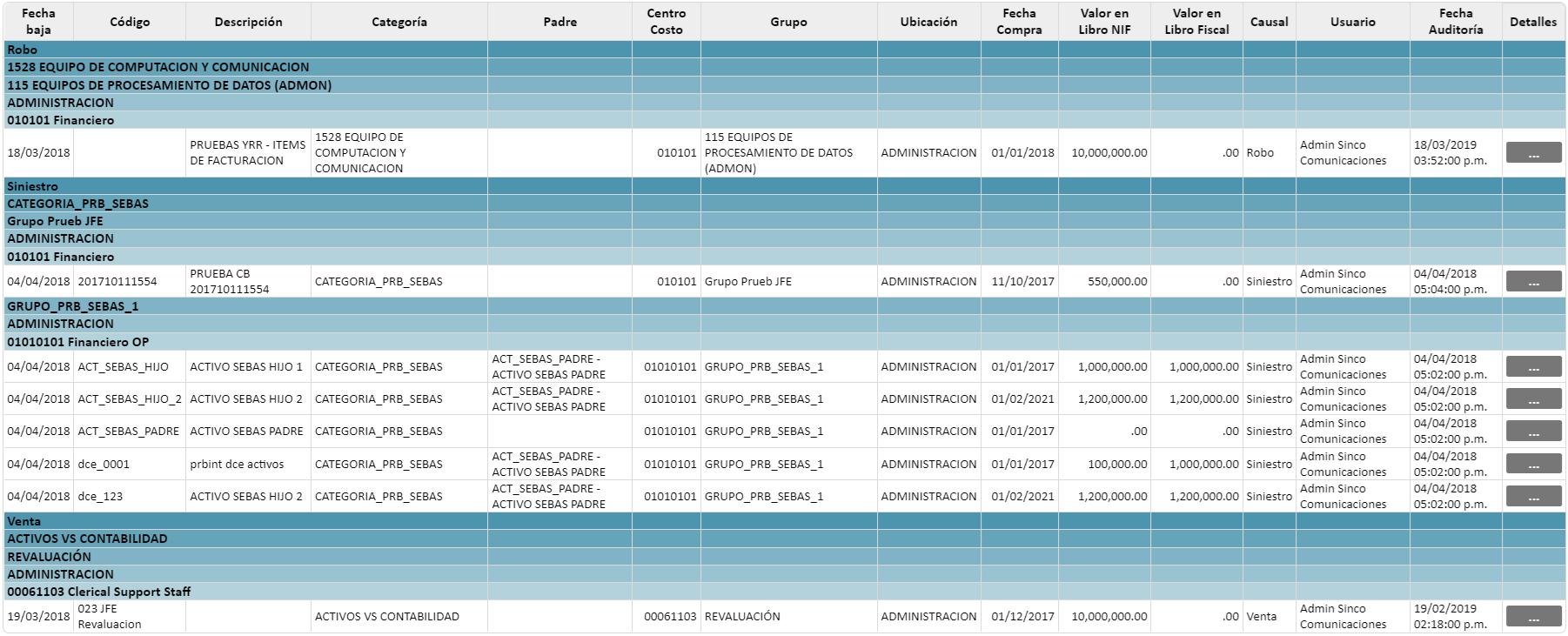Click the Padre column header

tap(560, 21)
